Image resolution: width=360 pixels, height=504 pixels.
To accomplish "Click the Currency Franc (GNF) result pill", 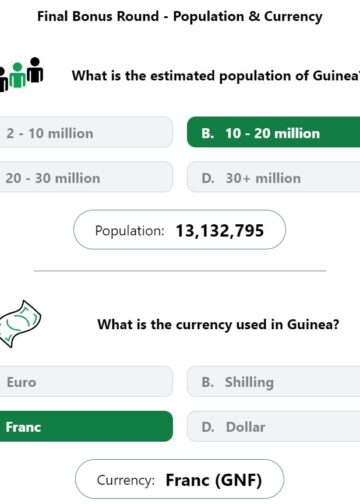I will coord(179,479).
